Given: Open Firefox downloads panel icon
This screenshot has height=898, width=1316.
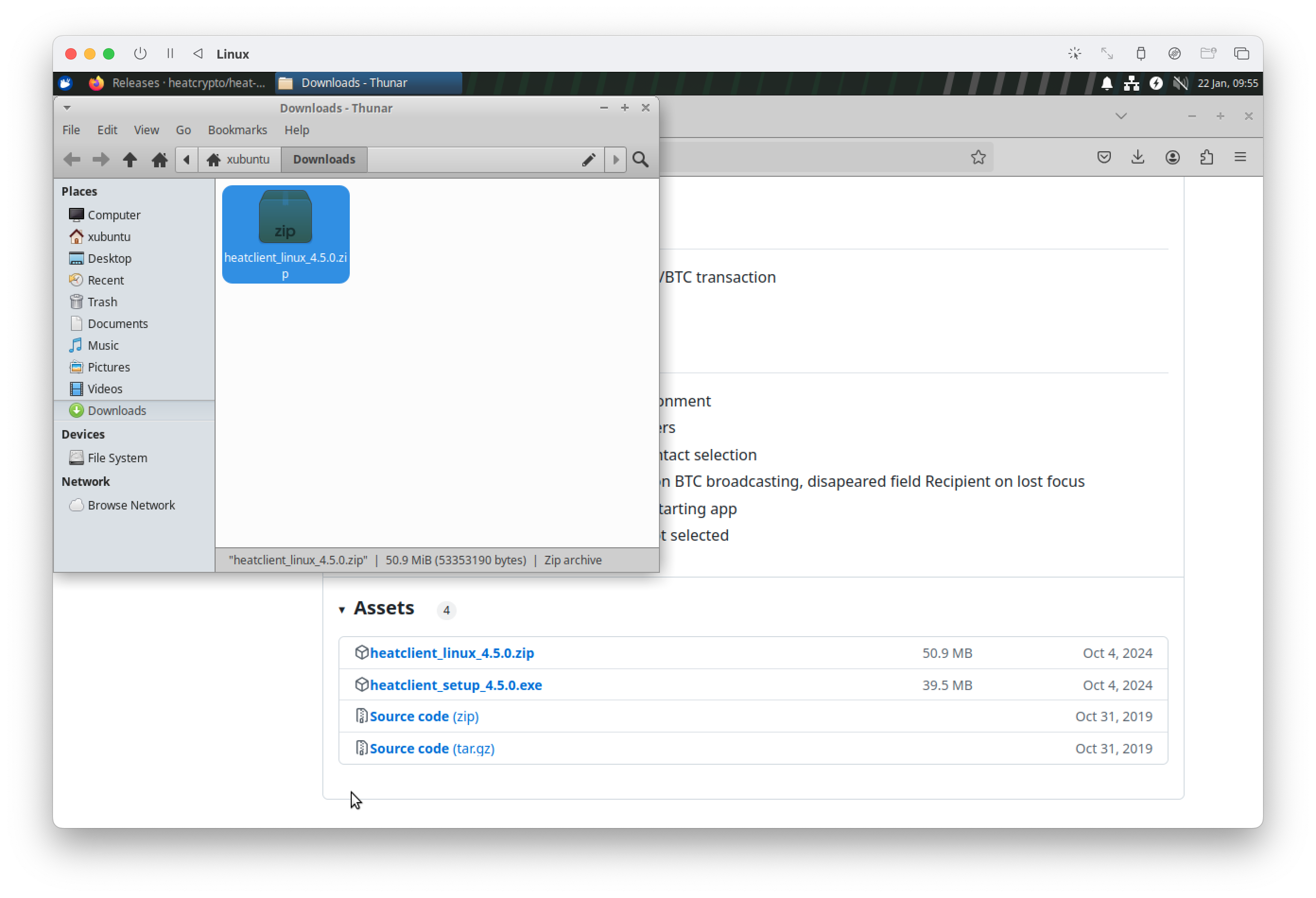Looking at the screenshot, I should [x=1138, y=157].
